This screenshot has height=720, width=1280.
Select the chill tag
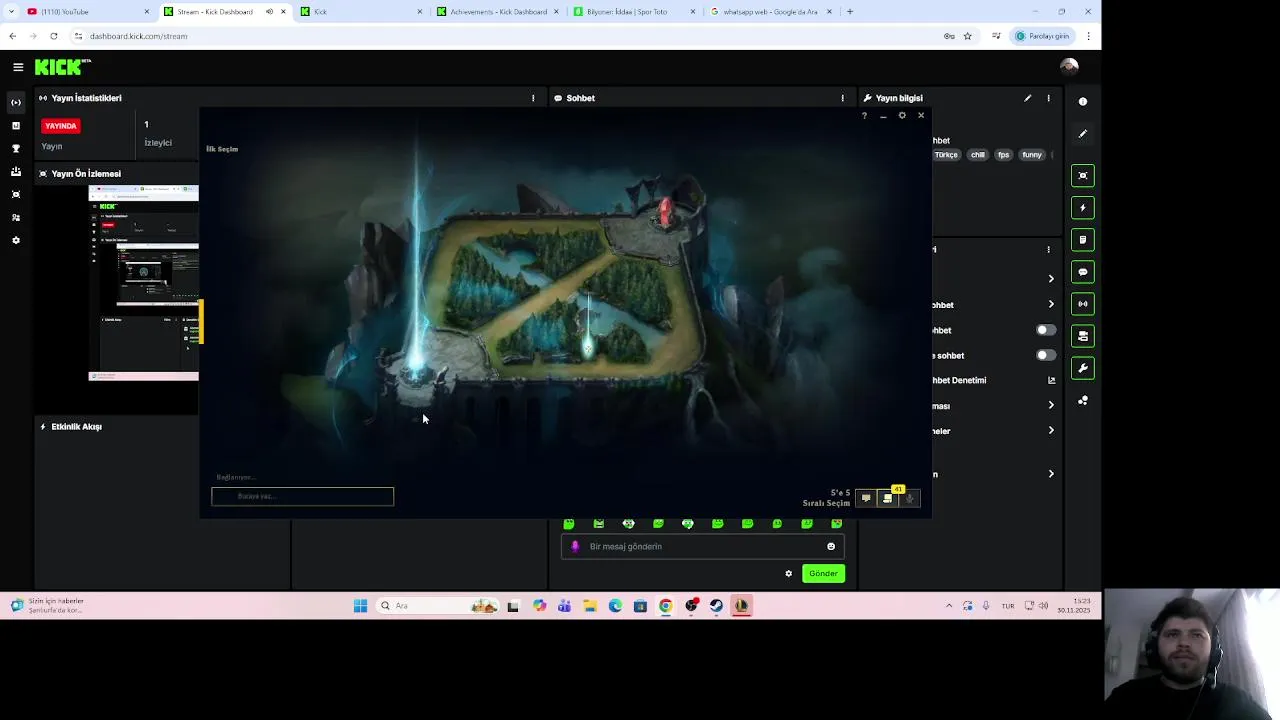[x=978, y=155]
